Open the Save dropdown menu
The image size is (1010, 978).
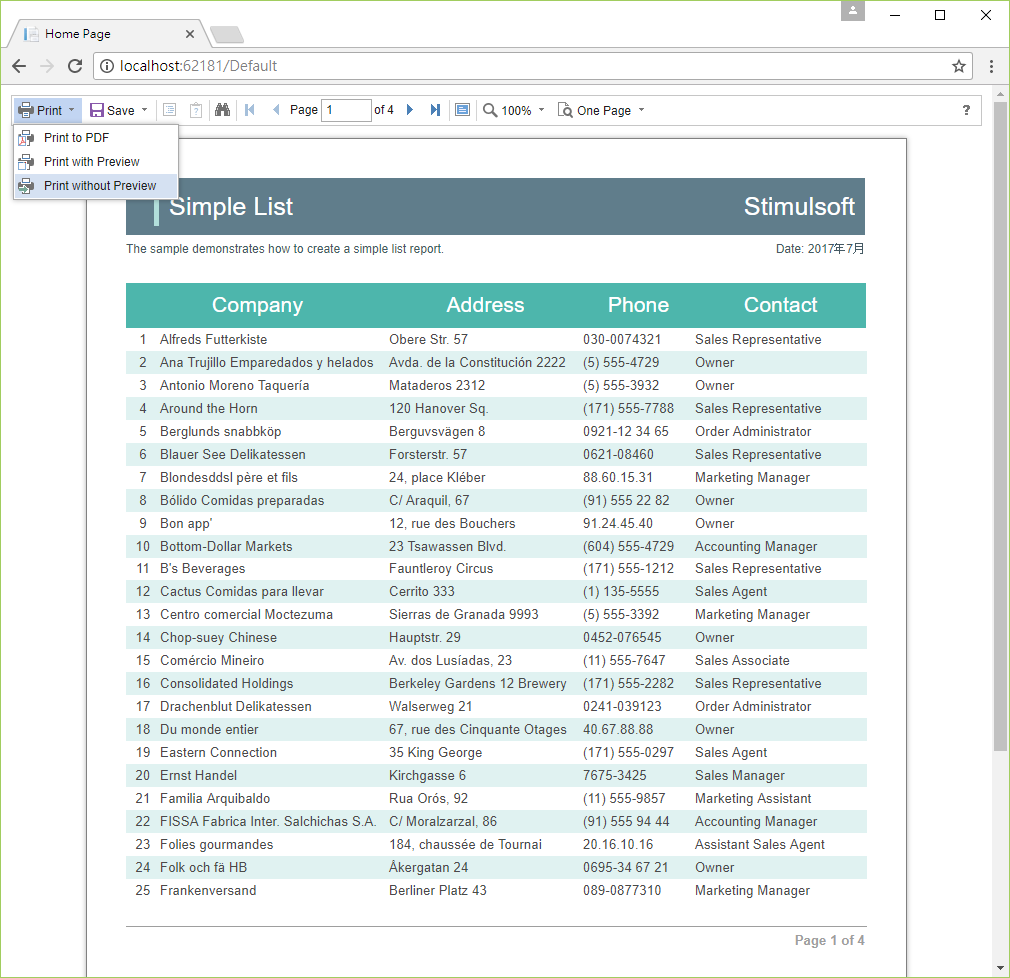coord(119,110)
